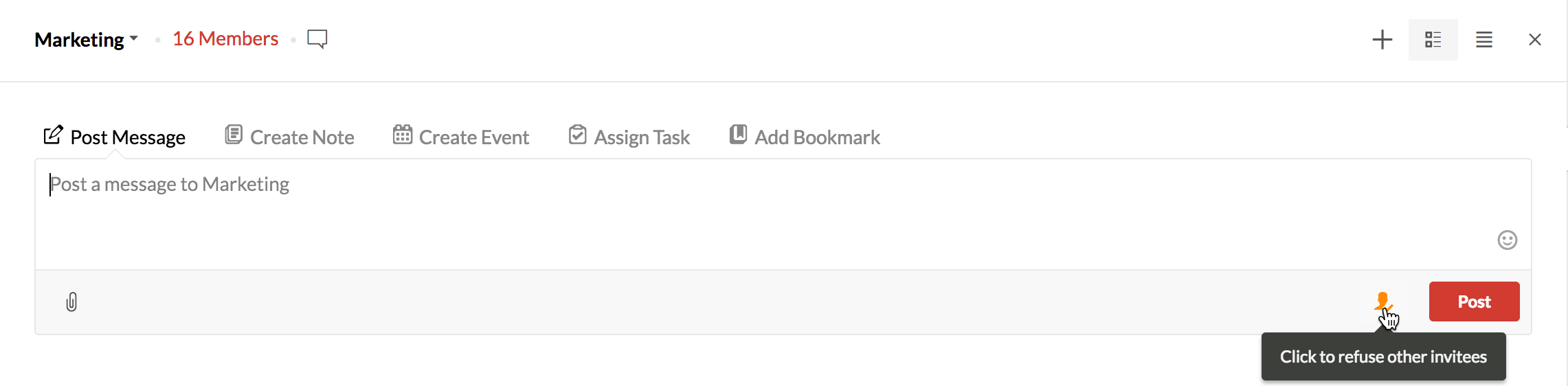Click the Add Bookmark icon

pos(738,135)
